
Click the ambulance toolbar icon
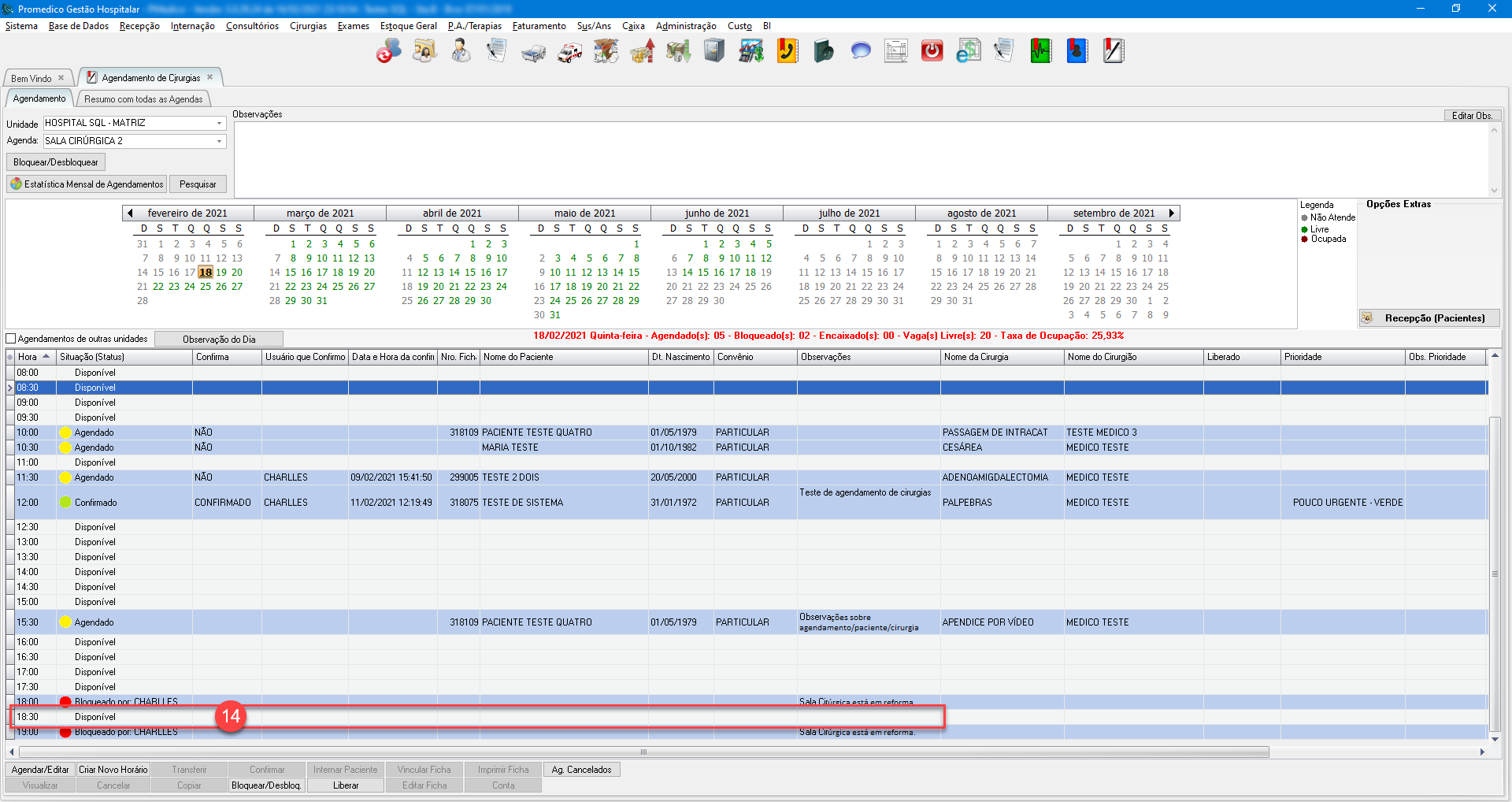[569, 53]
